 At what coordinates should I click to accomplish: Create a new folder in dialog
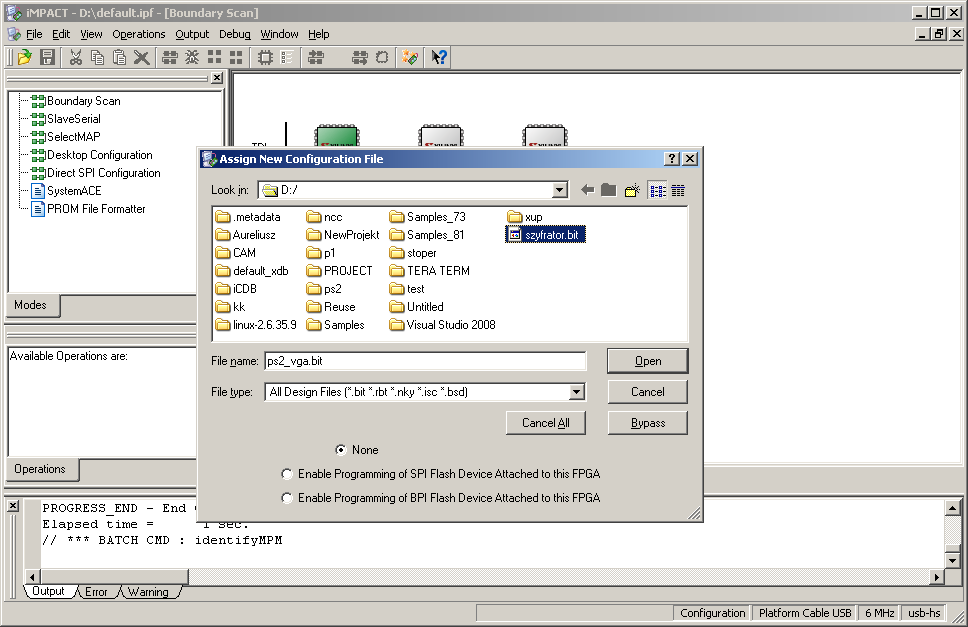(632, 190)
